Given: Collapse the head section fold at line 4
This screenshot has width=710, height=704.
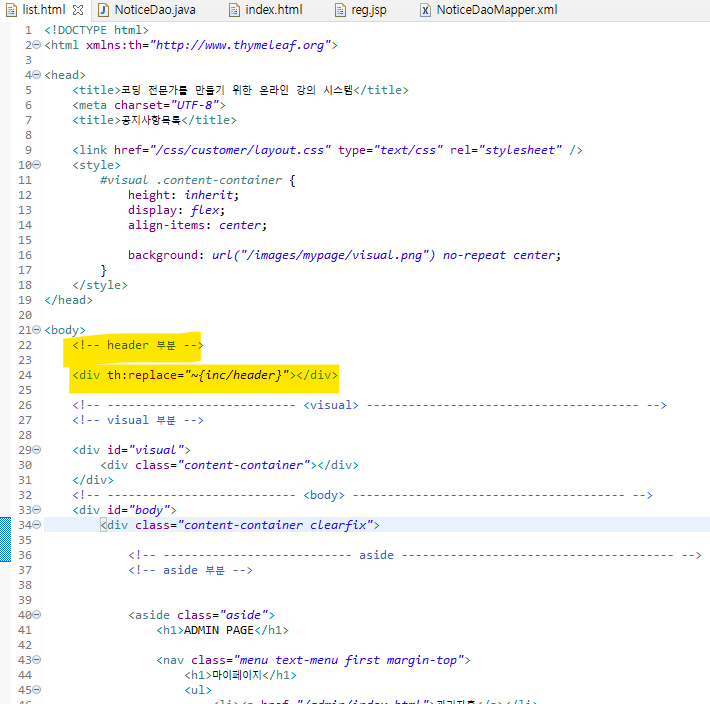Looking at the screenshot, I should tap(37, 75).
